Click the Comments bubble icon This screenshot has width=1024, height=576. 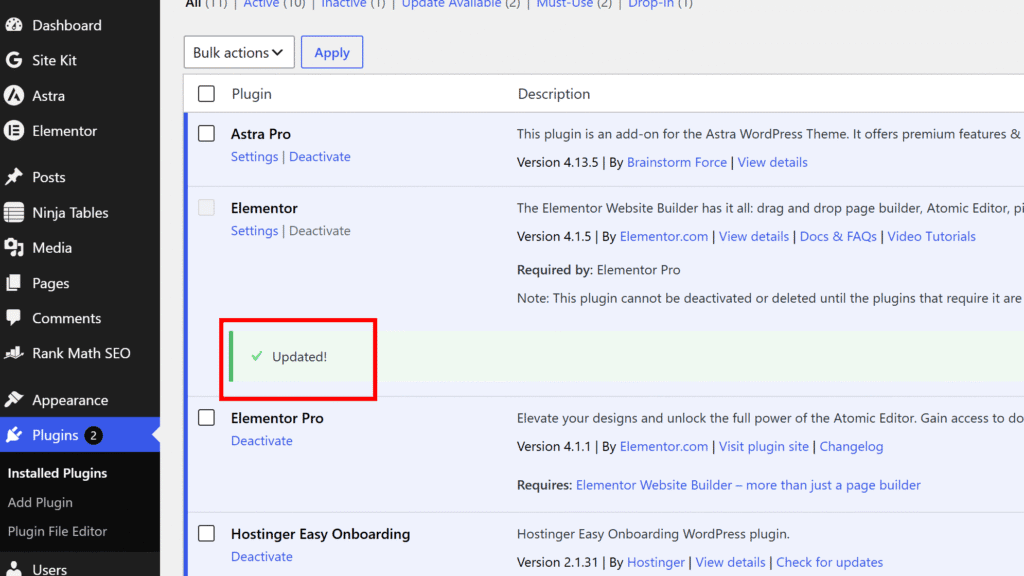click(x=14, y=318)
